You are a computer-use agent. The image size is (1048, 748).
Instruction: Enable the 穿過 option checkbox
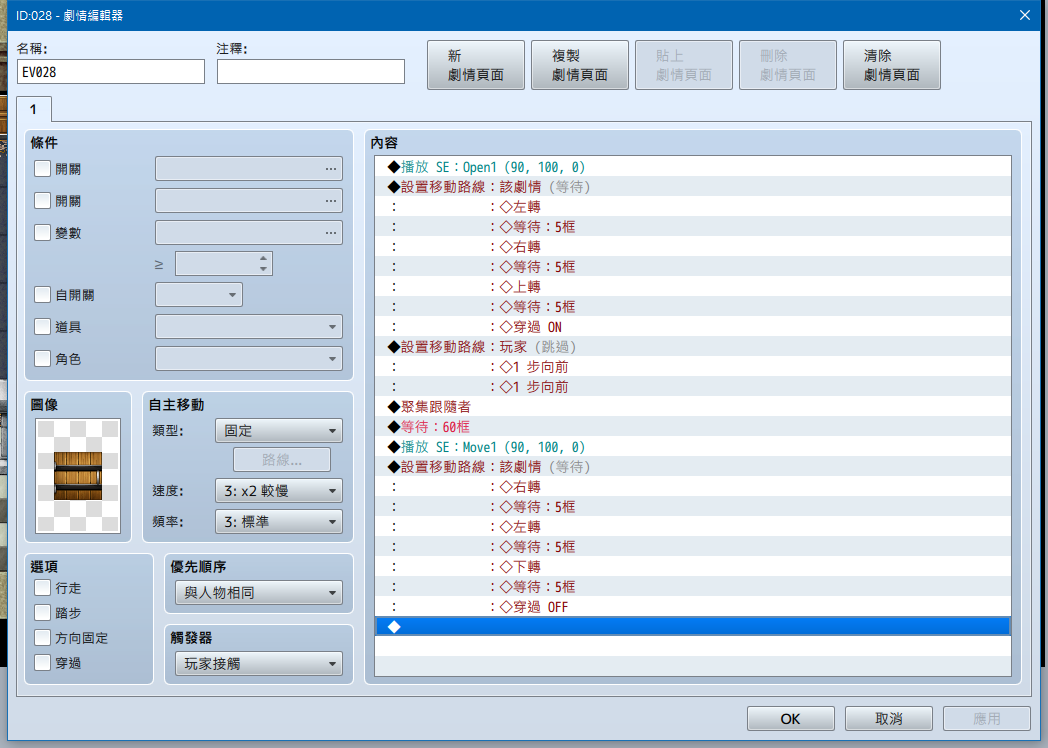(x=42, y=663)
